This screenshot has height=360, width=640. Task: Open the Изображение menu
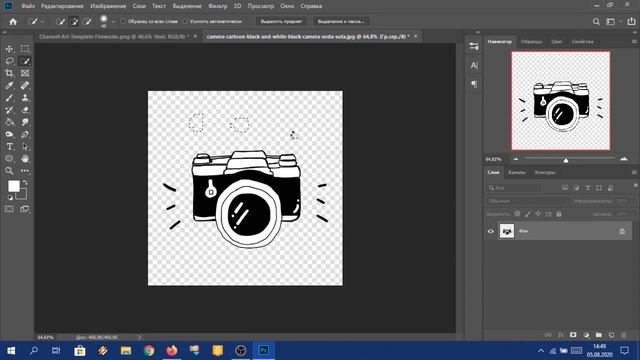coord(108,6)
